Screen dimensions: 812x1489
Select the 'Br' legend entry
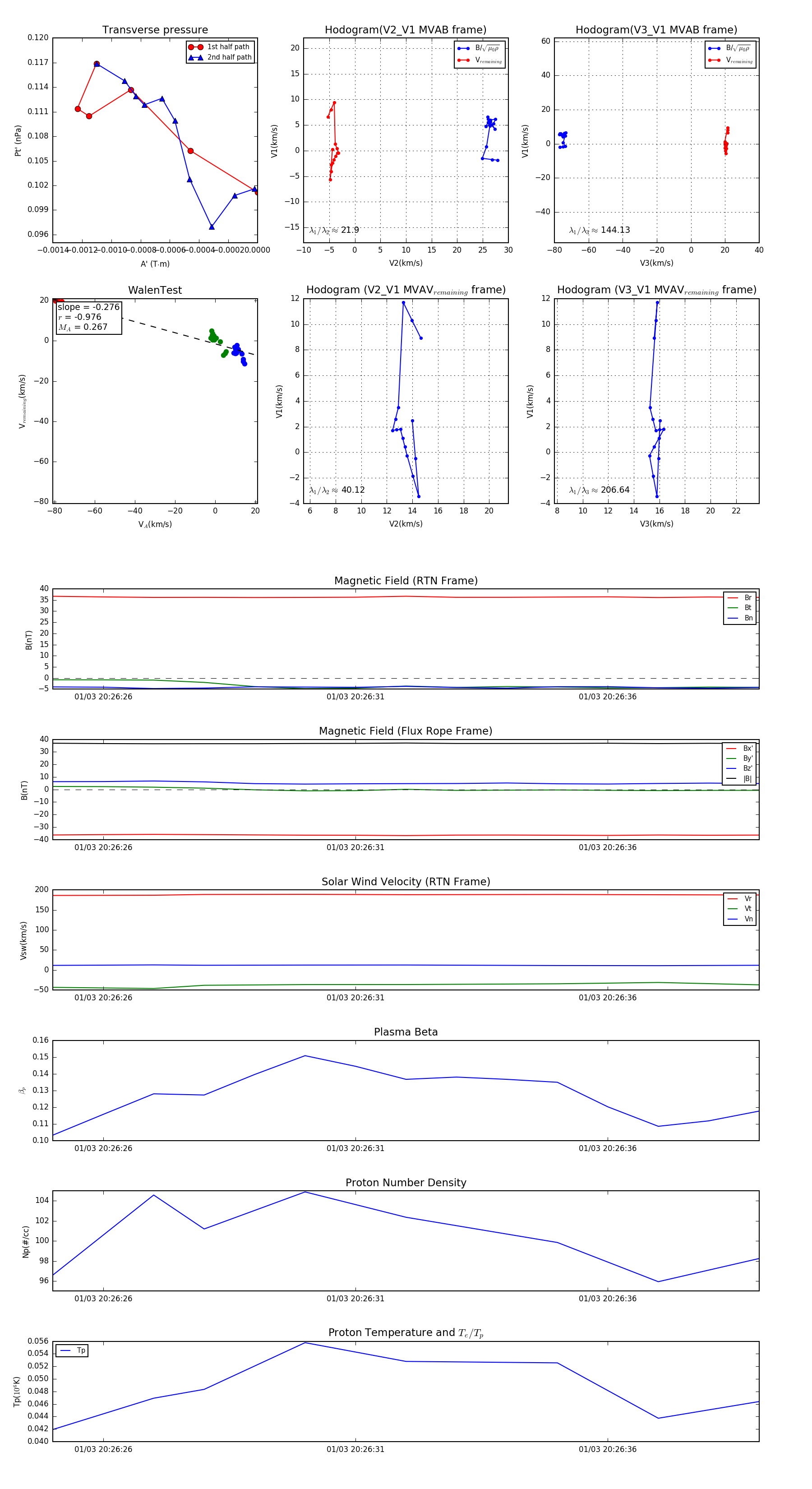(x=740, y=598)
